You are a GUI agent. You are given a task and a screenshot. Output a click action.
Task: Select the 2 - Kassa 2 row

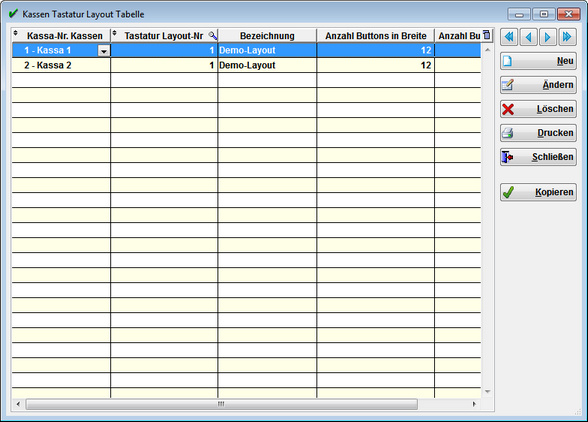click(x=246, y=65)
